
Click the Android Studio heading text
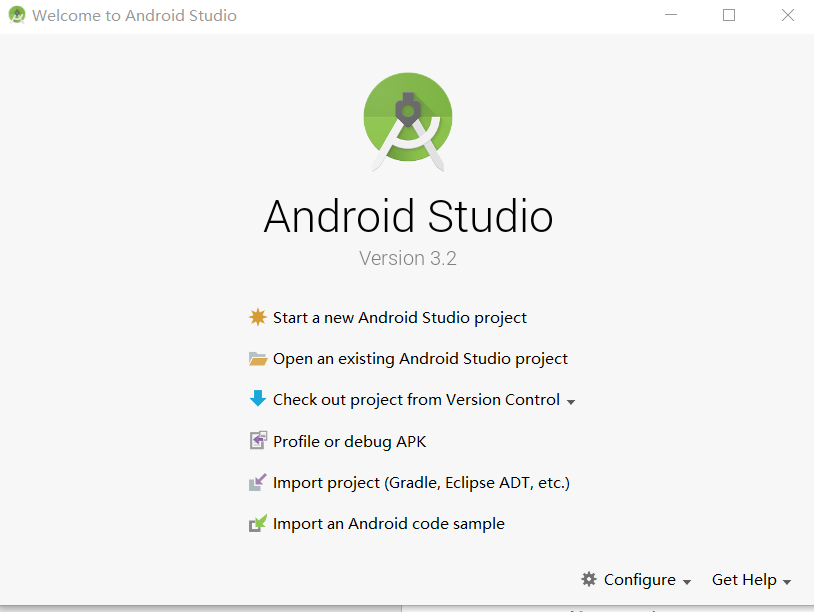pyautogui.click(x=408, y=216)
